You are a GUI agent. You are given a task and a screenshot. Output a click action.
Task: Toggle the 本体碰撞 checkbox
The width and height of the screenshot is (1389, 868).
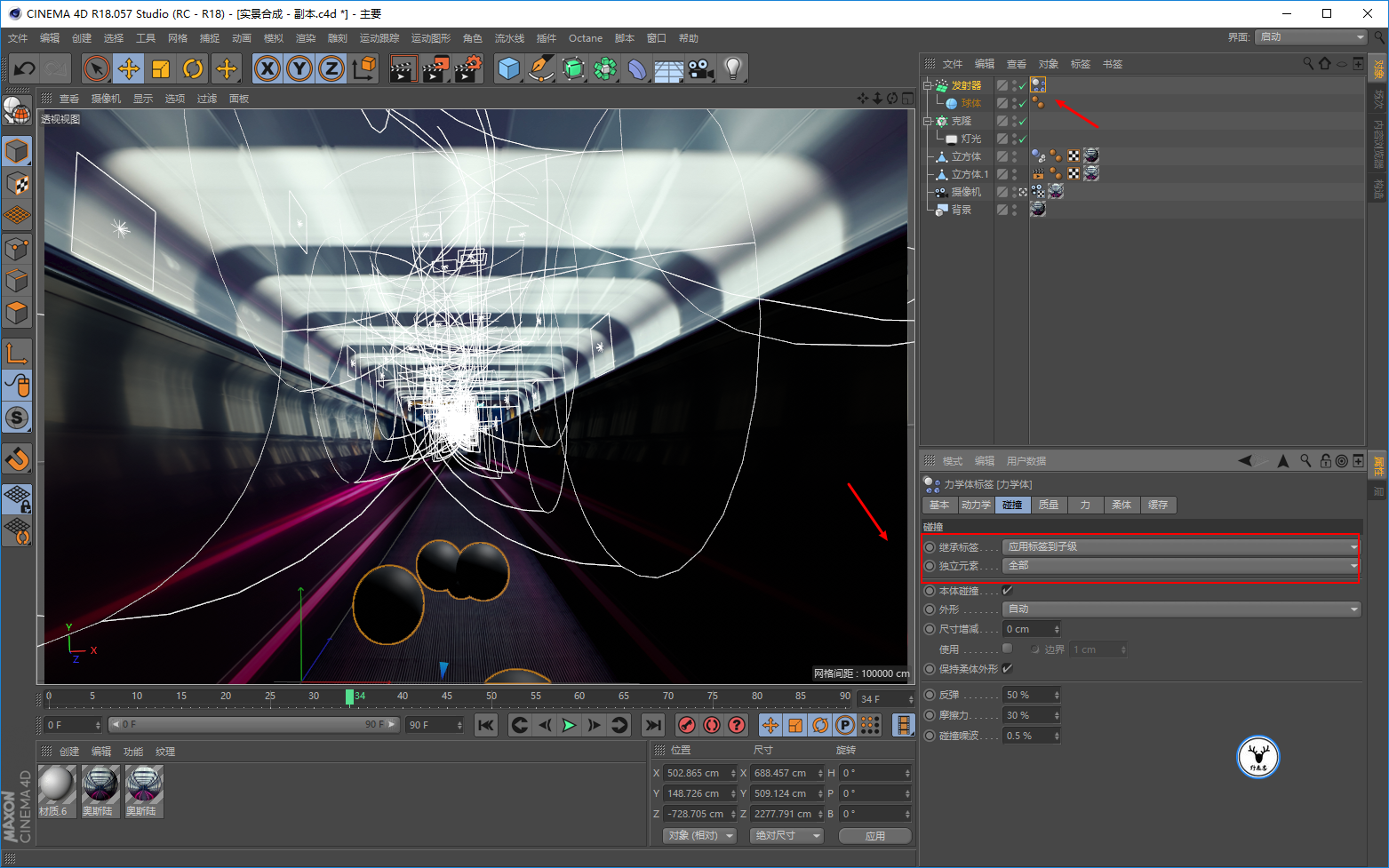[x=1008, y=591]
